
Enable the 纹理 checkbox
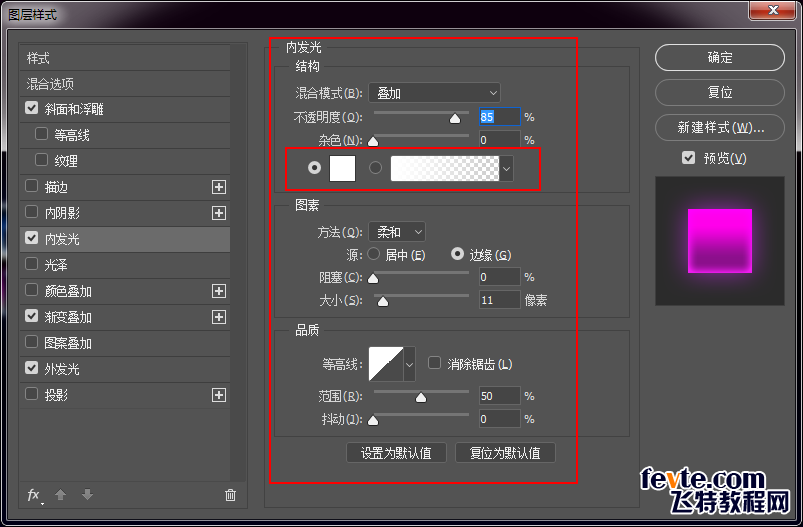pyautogui.click(x=41, y=160)
